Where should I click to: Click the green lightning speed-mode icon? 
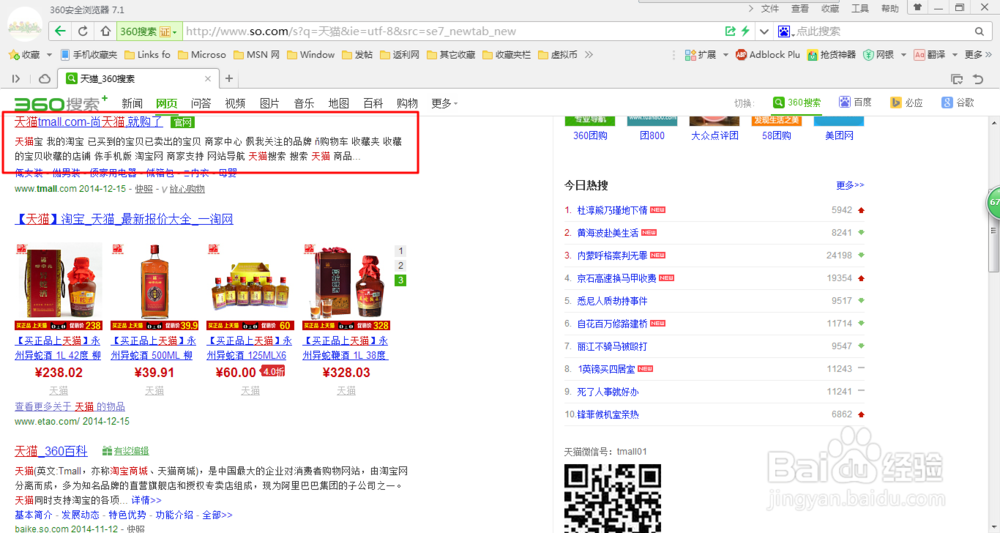[x=745, y=31]
